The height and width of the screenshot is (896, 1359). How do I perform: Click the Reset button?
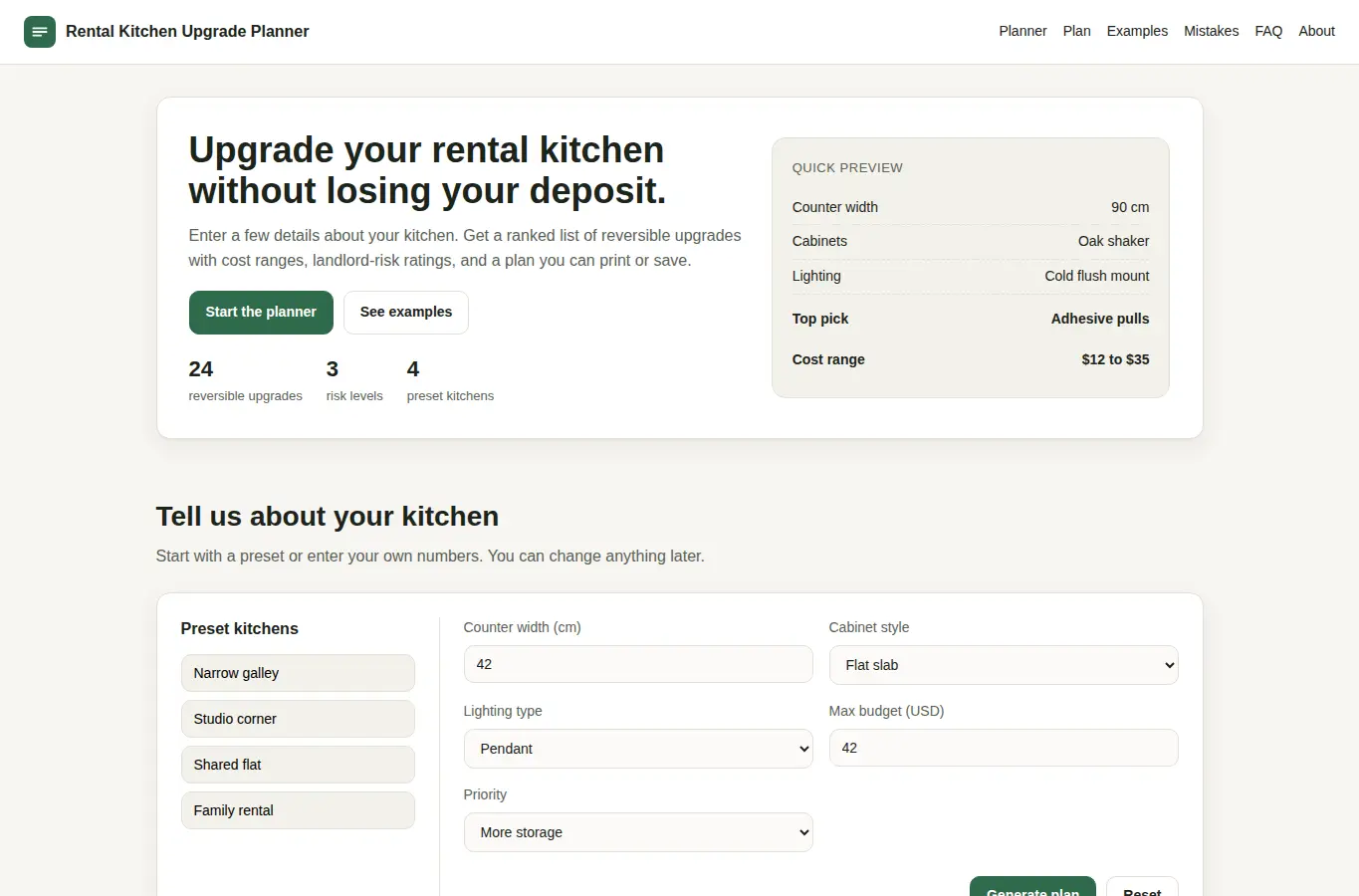coord(1142,887)
